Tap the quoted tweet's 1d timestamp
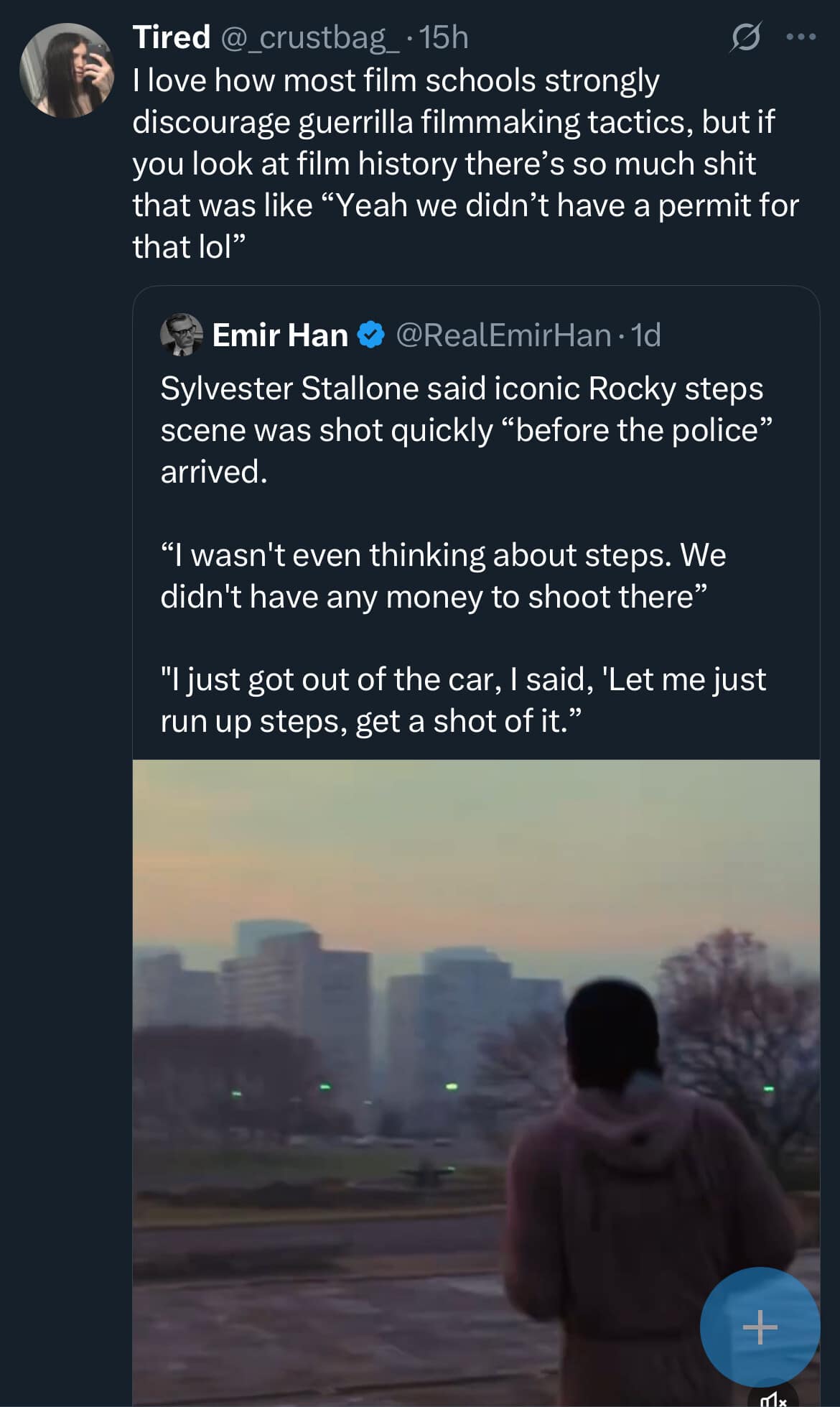 (646, 335)
